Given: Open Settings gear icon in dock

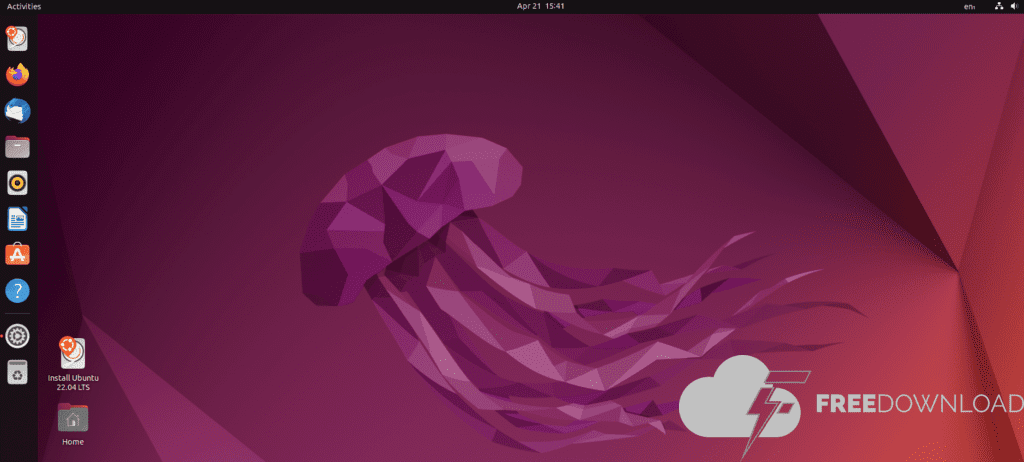Looking at the screenshot, I should tap(17, 336).
